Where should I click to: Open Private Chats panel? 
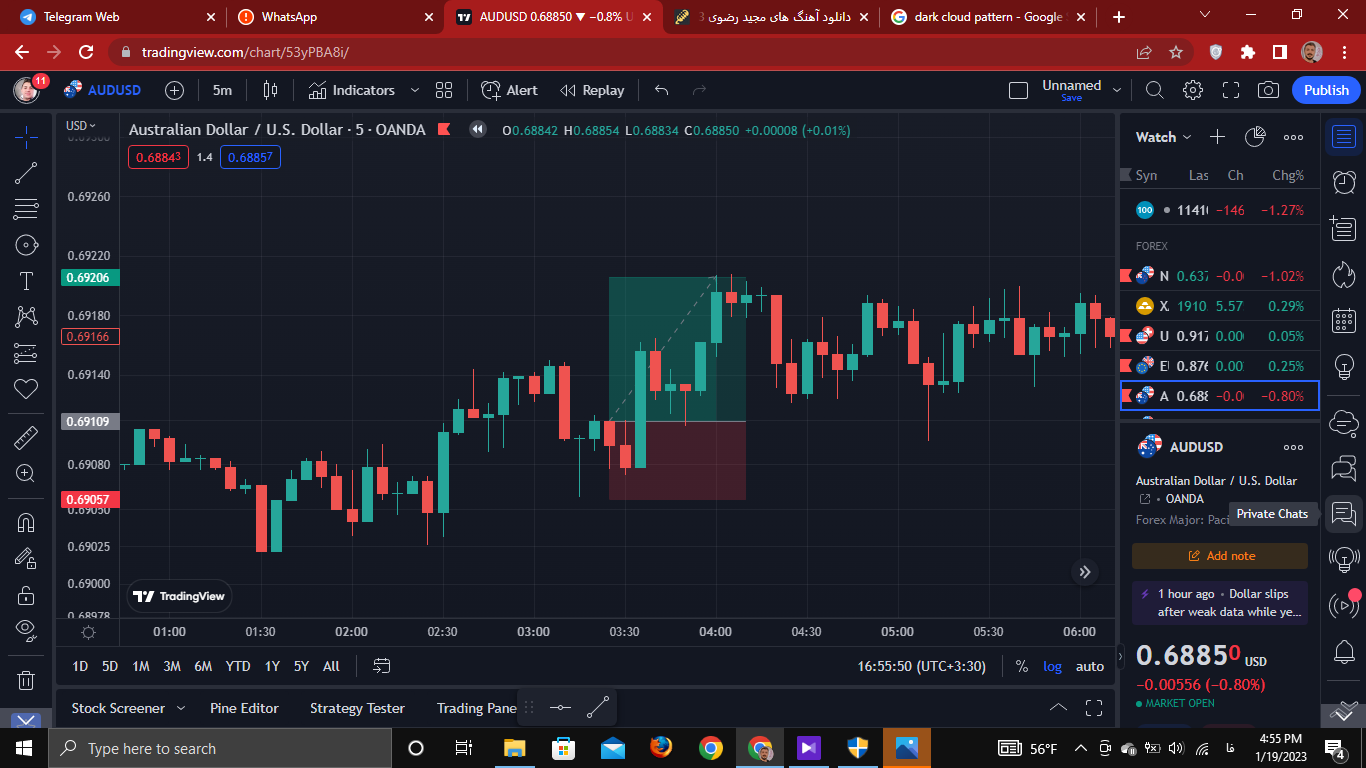click(x=1344, y=514)
